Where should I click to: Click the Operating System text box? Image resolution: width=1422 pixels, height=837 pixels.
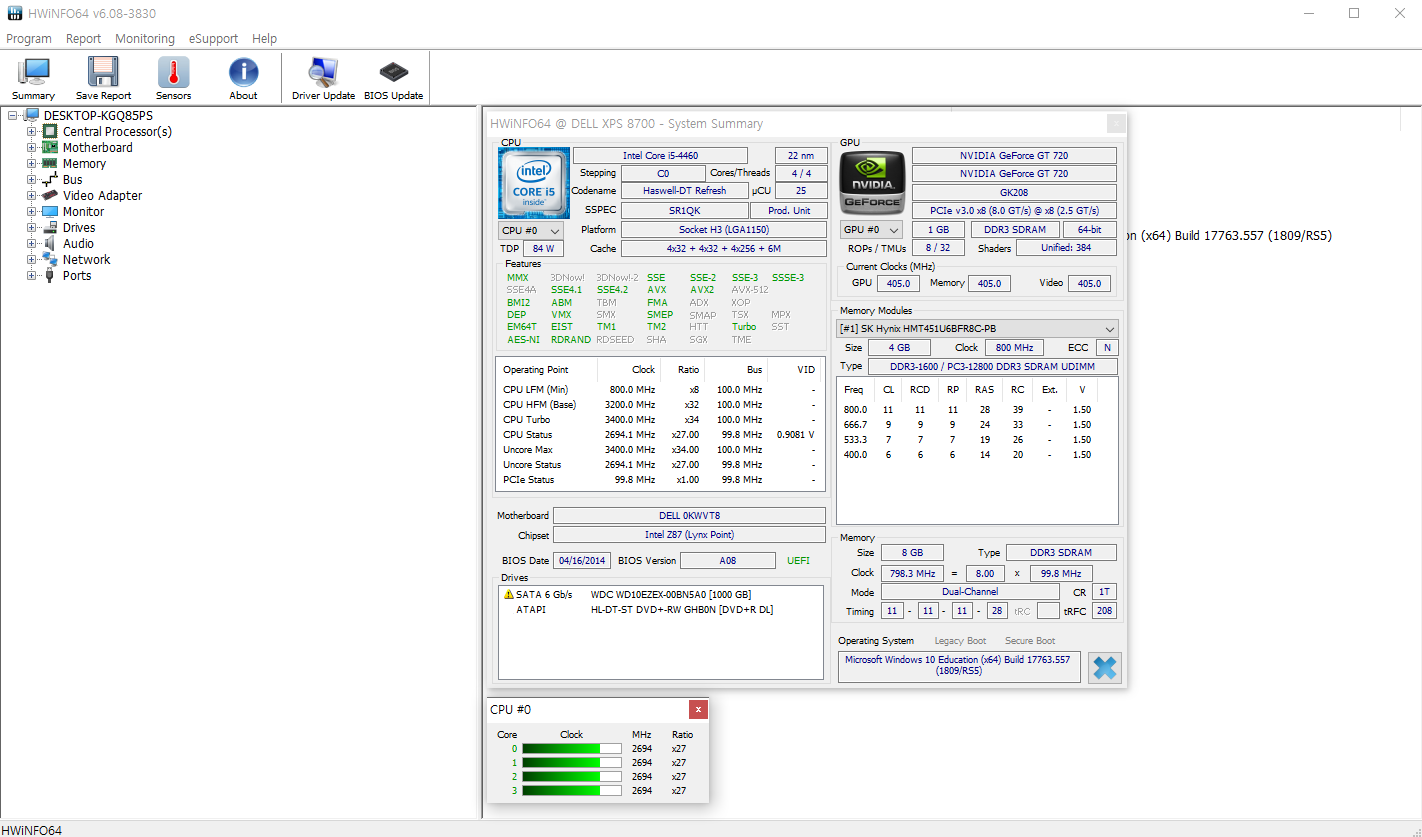click(959, 666)
